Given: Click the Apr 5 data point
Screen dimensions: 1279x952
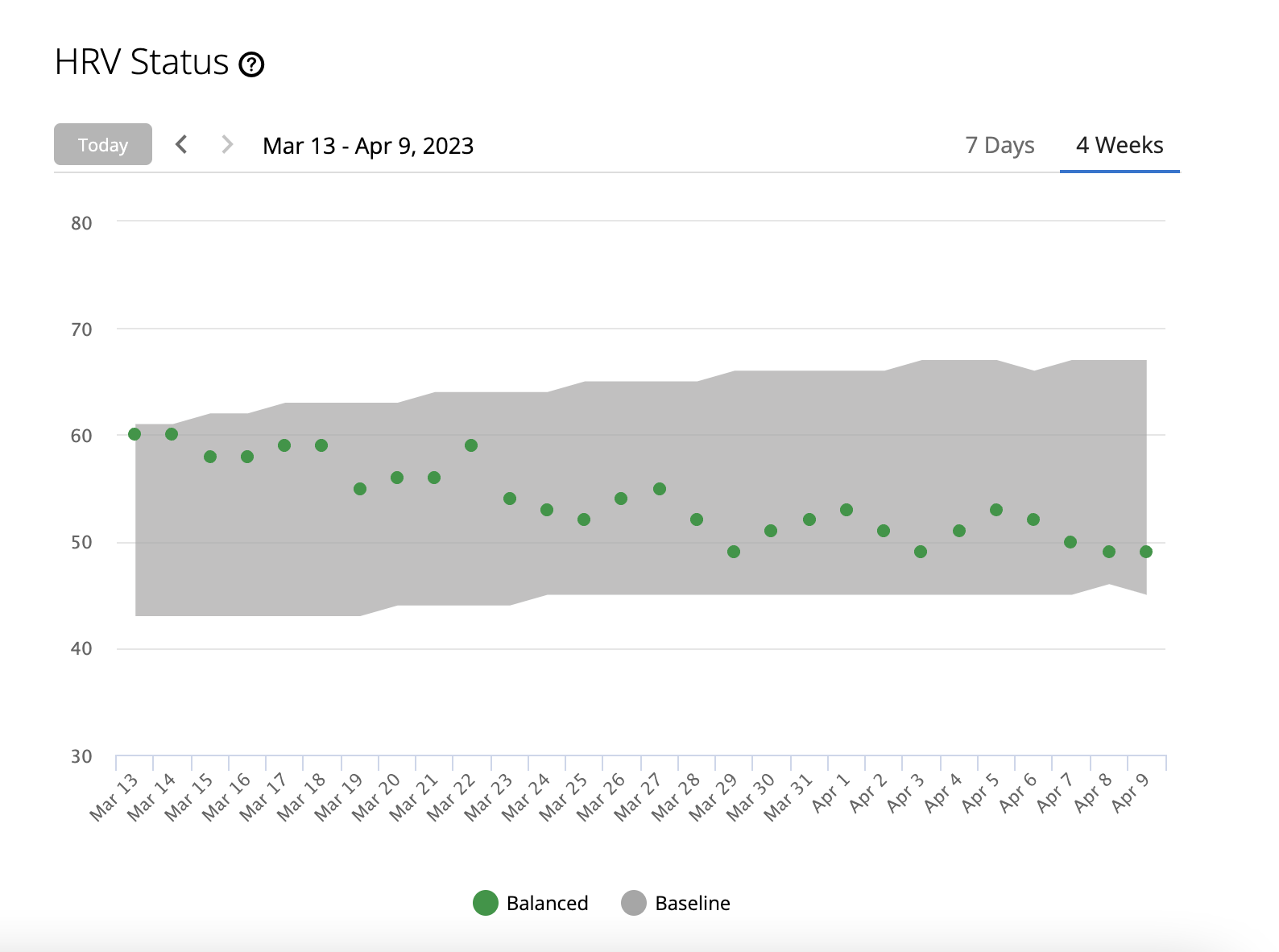Looking at the screenshot, I should pyautogui.click(x=996, y=510).
